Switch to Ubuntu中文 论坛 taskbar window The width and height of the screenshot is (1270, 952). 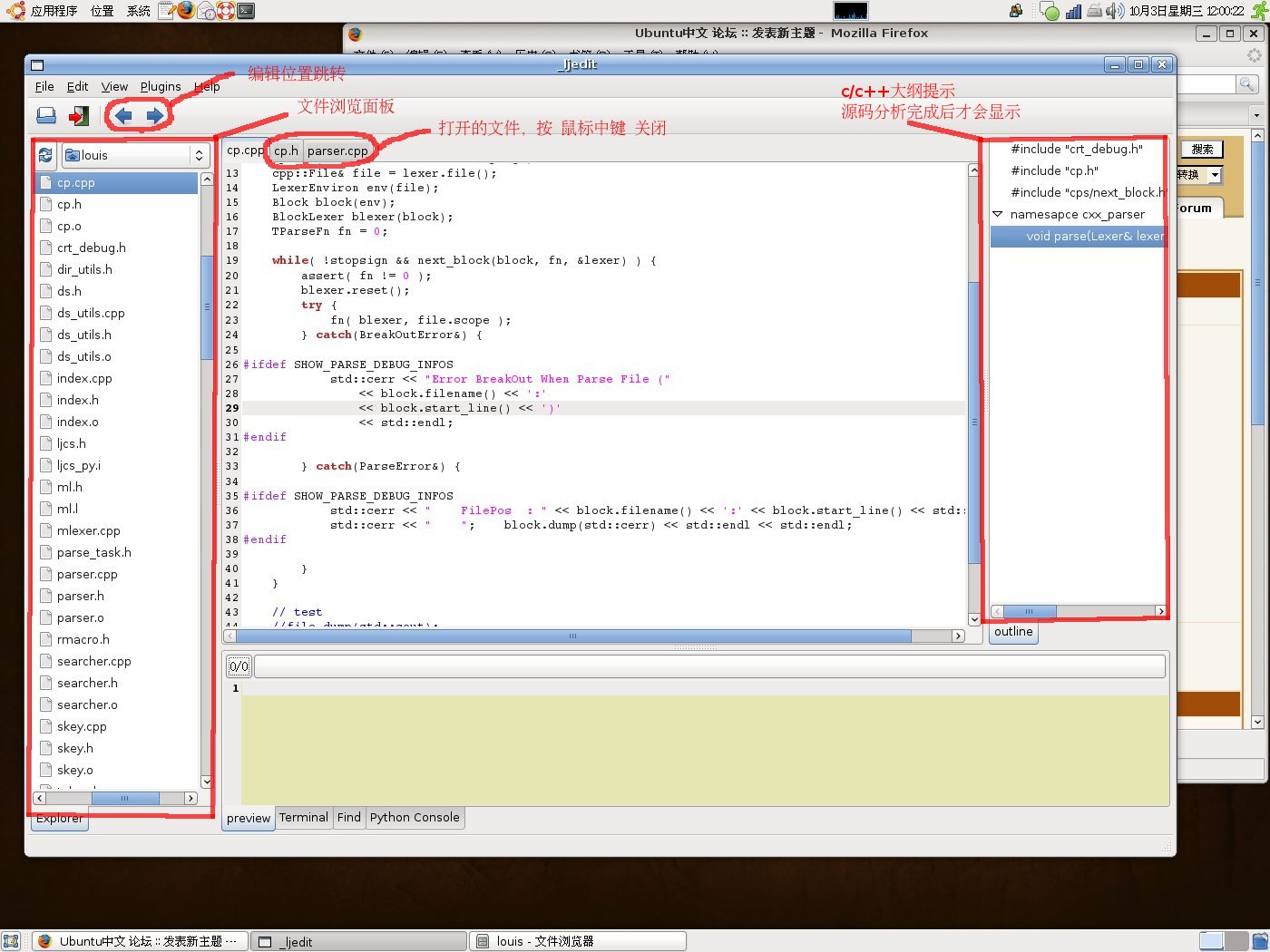[140, 941]
